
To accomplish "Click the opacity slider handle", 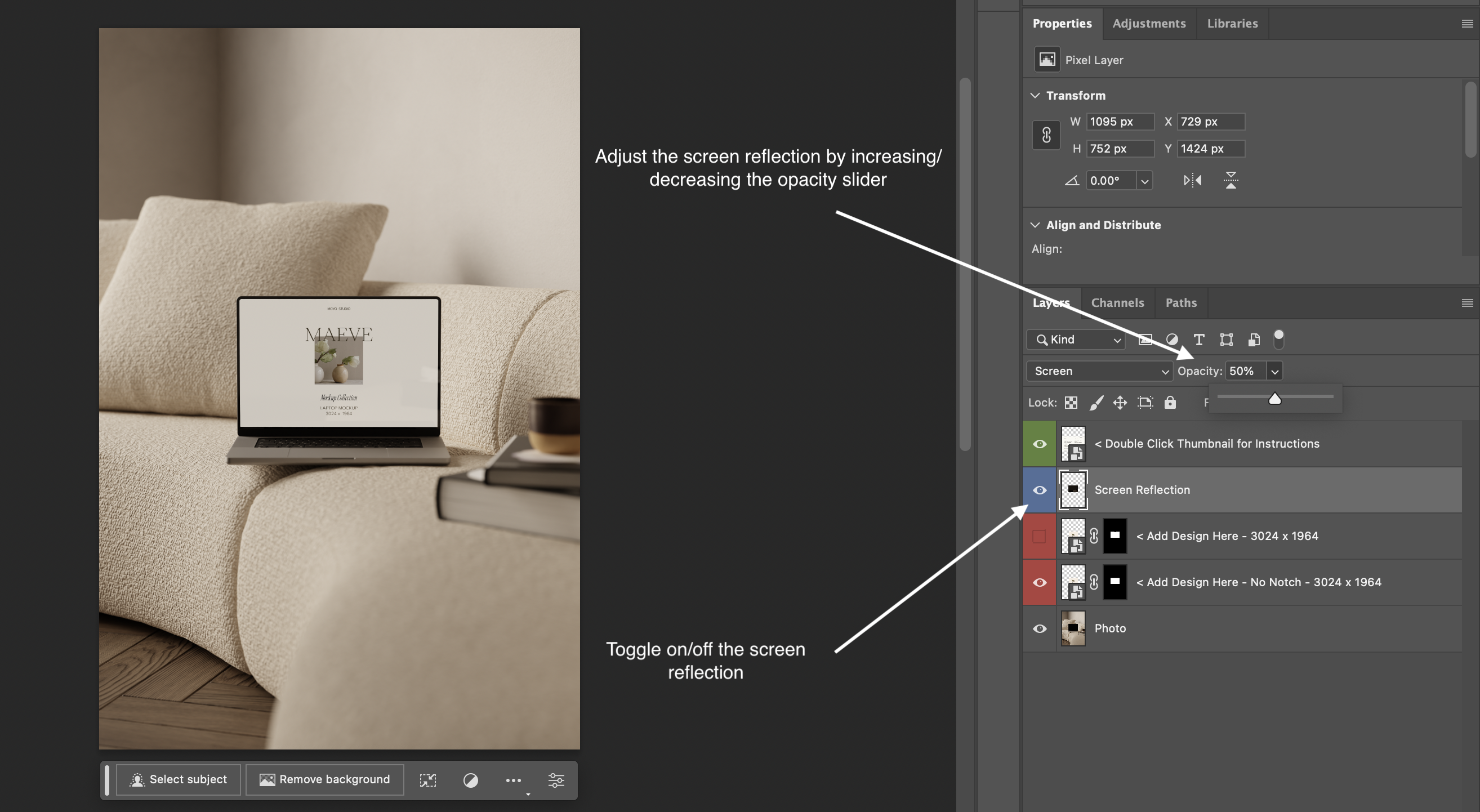I will pyautogui.click(x=1274, y=398).
